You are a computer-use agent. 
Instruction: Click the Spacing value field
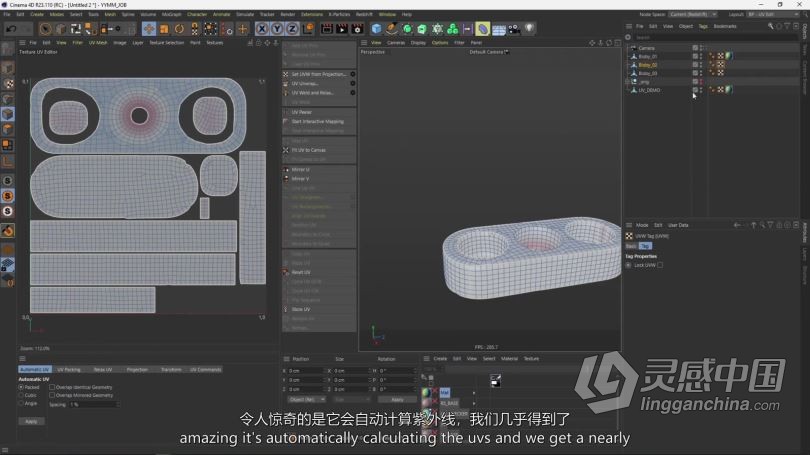[x=93, y=404]
